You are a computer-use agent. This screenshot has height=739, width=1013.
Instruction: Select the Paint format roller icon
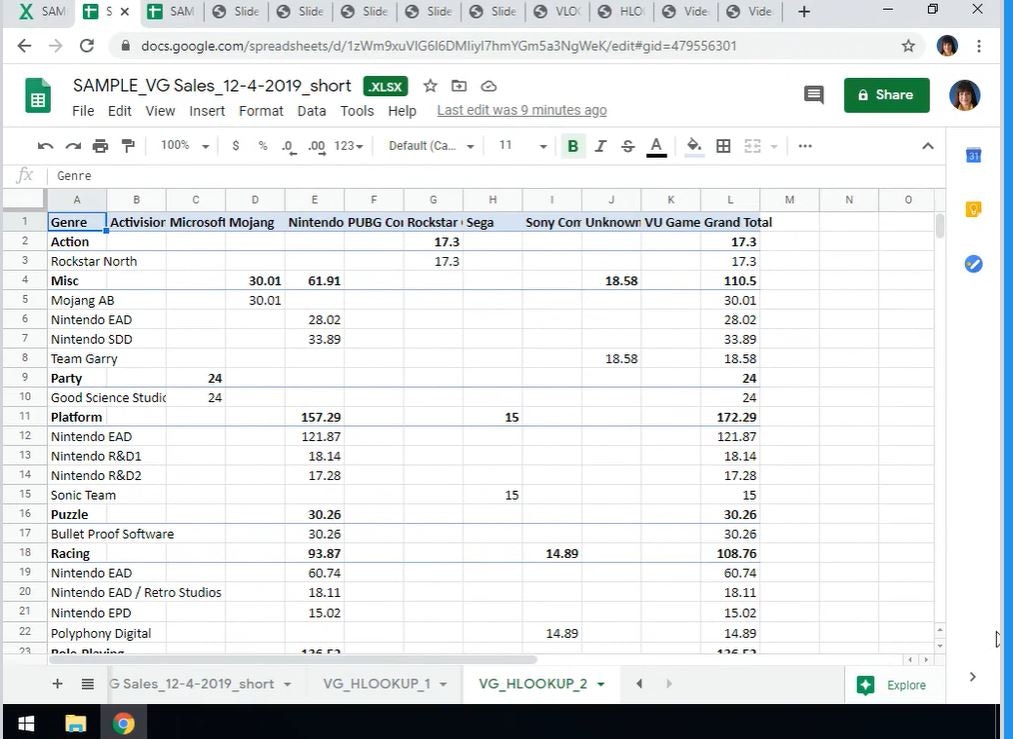pyautogui.click(x=129, y=146)
